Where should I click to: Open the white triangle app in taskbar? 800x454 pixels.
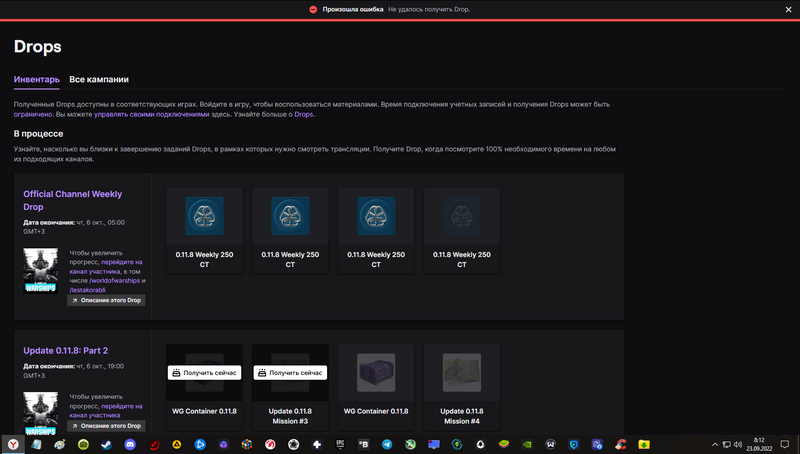(480, 444)
